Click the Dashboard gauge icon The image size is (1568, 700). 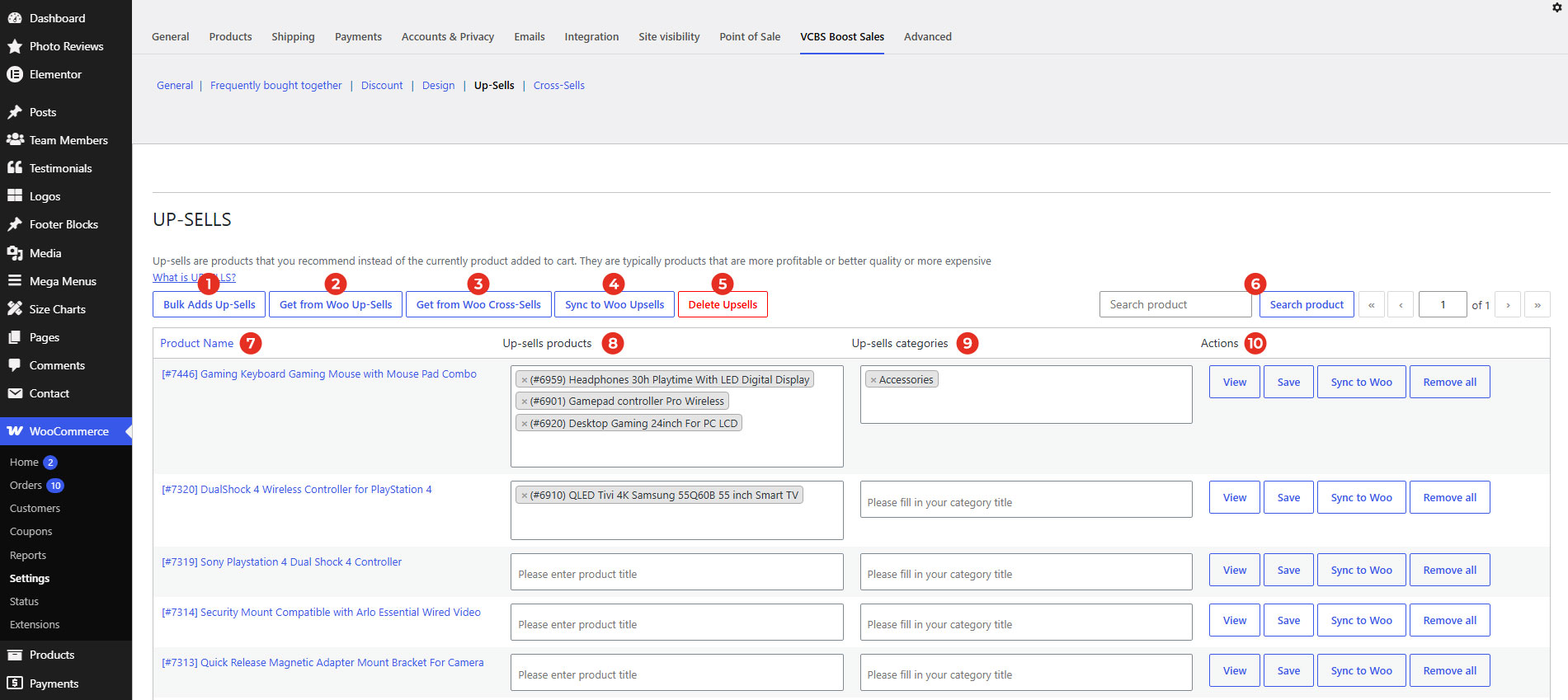15,18
